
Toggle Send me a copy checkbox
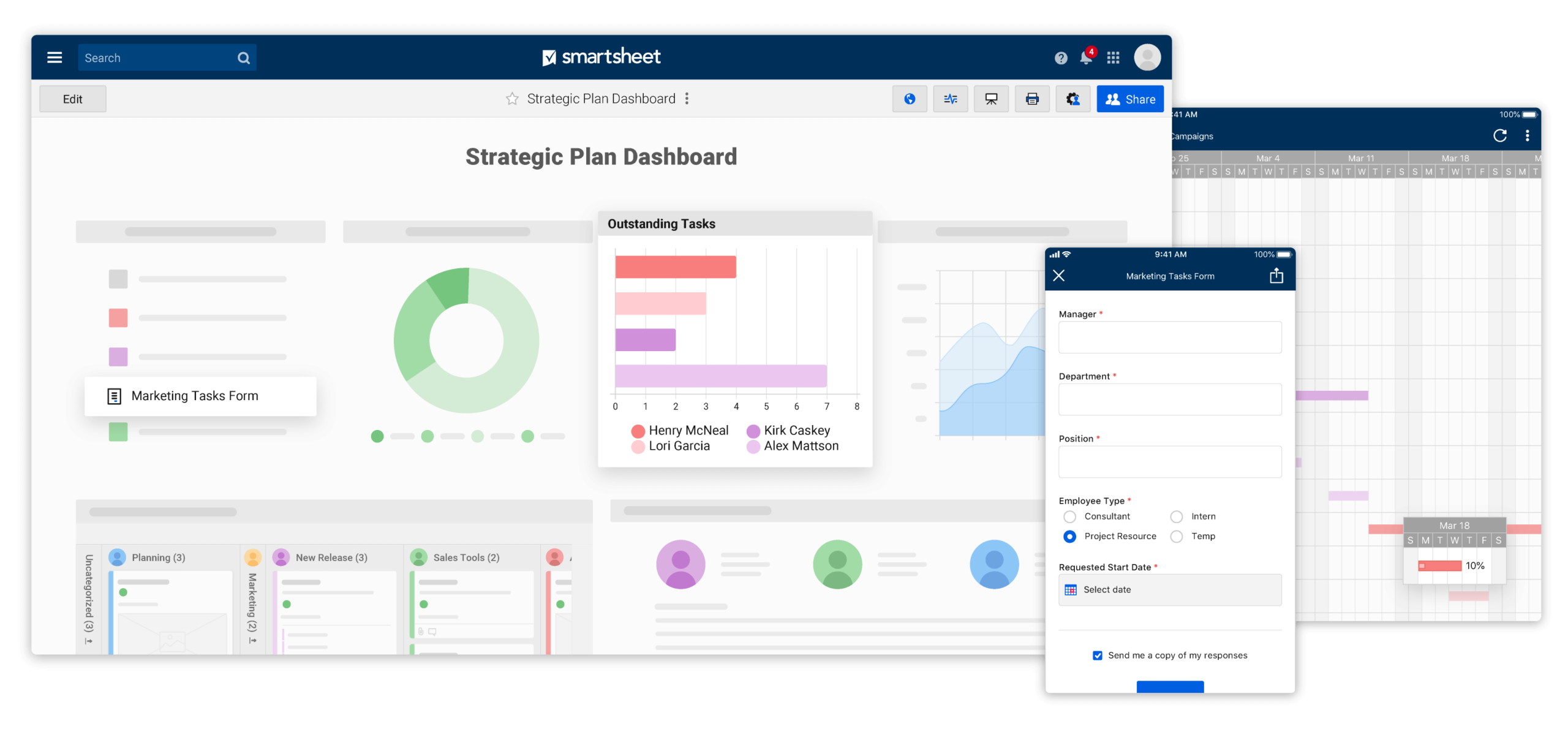click(x=1097, y=656)
